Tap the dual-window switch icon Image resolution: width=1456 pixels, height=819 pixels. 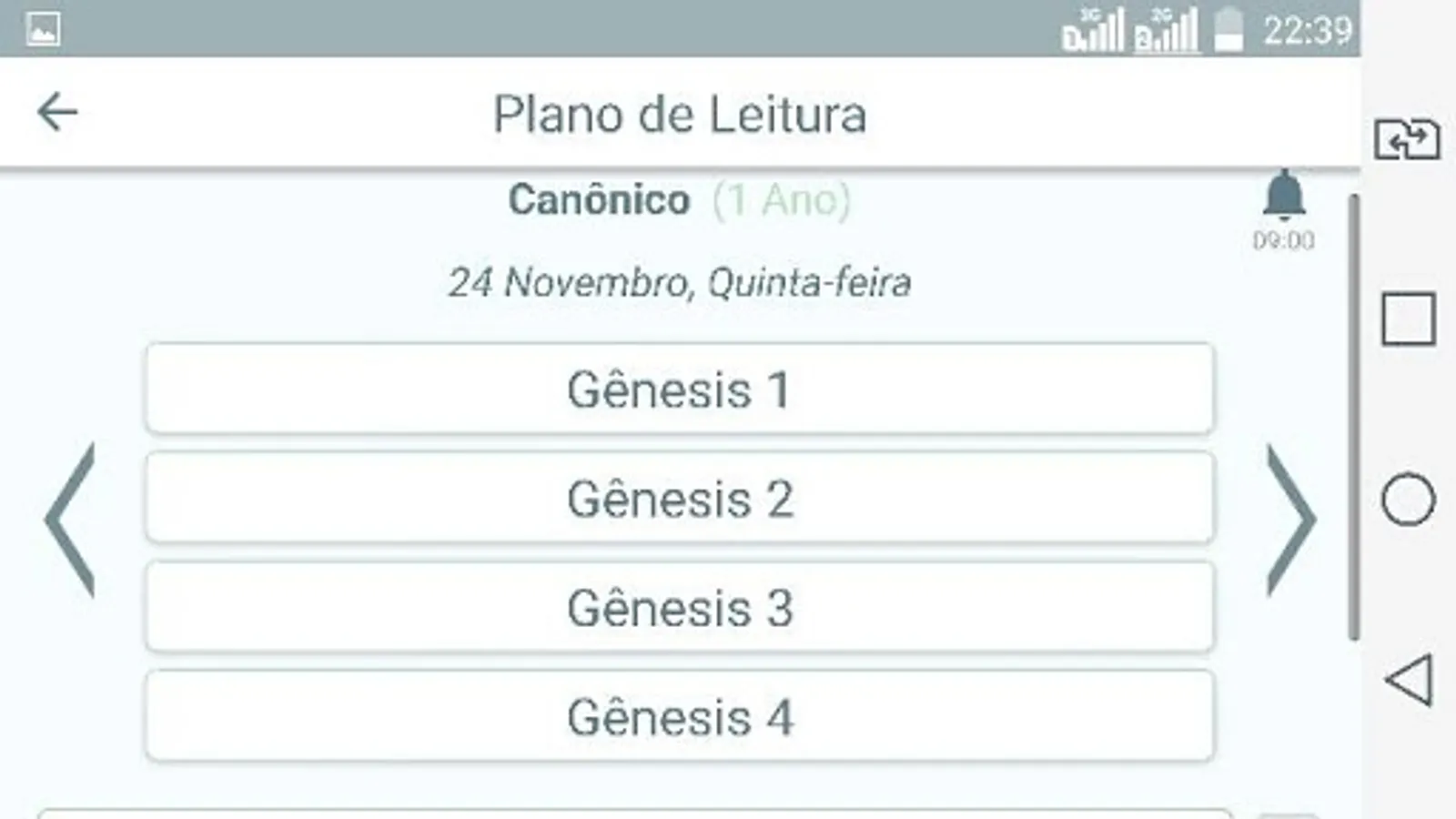point(1407,140)
